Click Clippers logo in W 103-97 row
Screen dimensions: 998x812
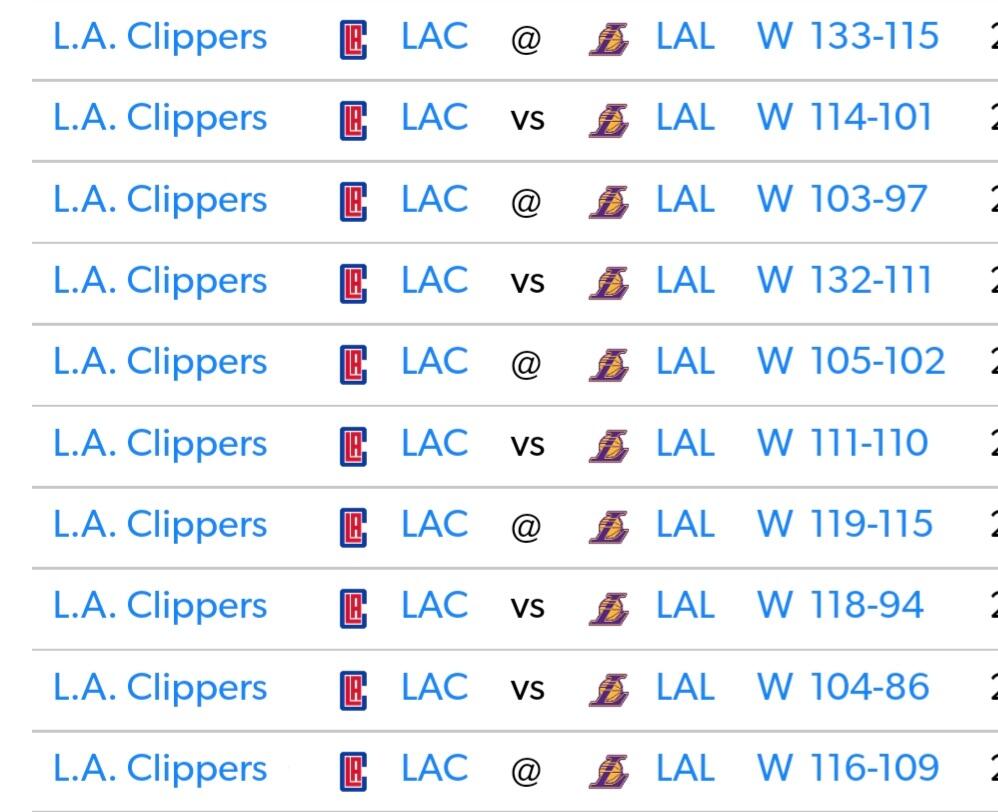tap(353, 202)
